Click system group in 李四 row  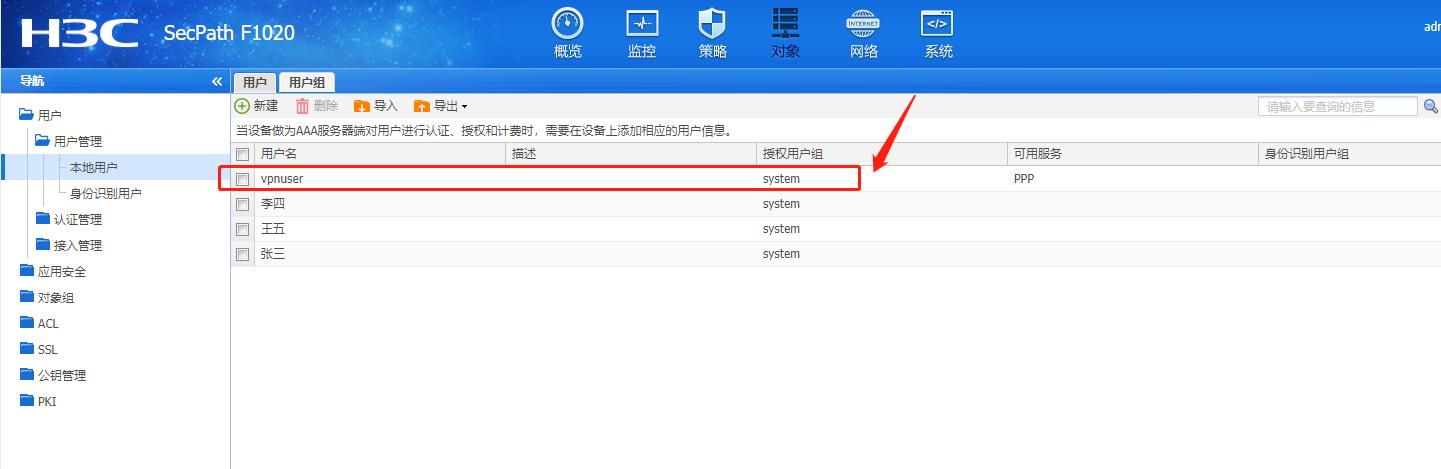[x=781, y=204]
